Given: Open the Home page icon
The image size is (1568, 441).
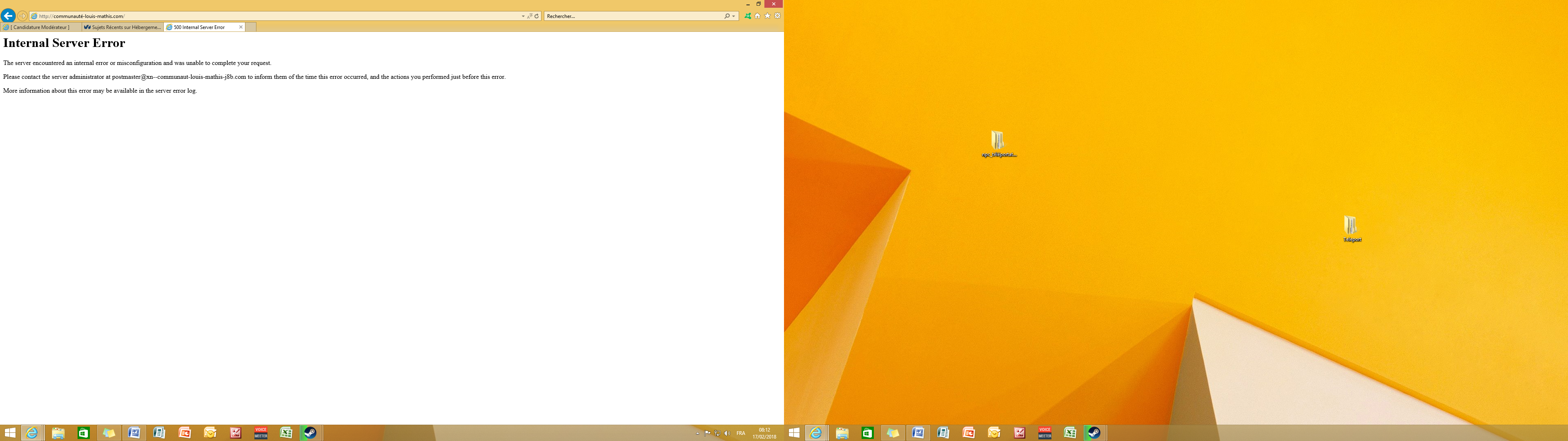Looking at the screenshot, I should click(757, 16).
